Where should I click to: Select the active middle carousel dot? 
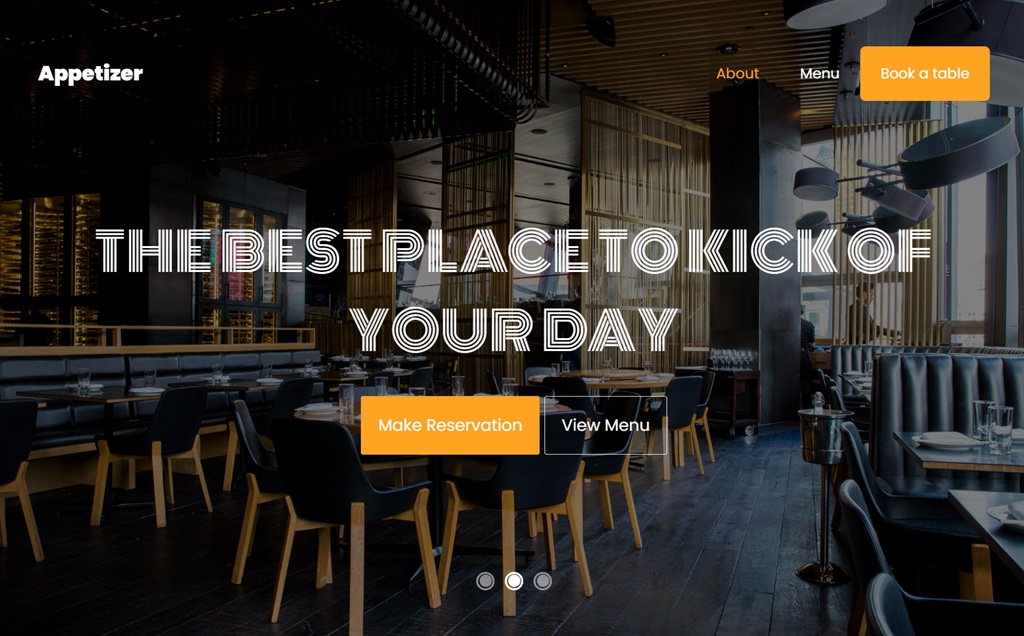point(514,580)
